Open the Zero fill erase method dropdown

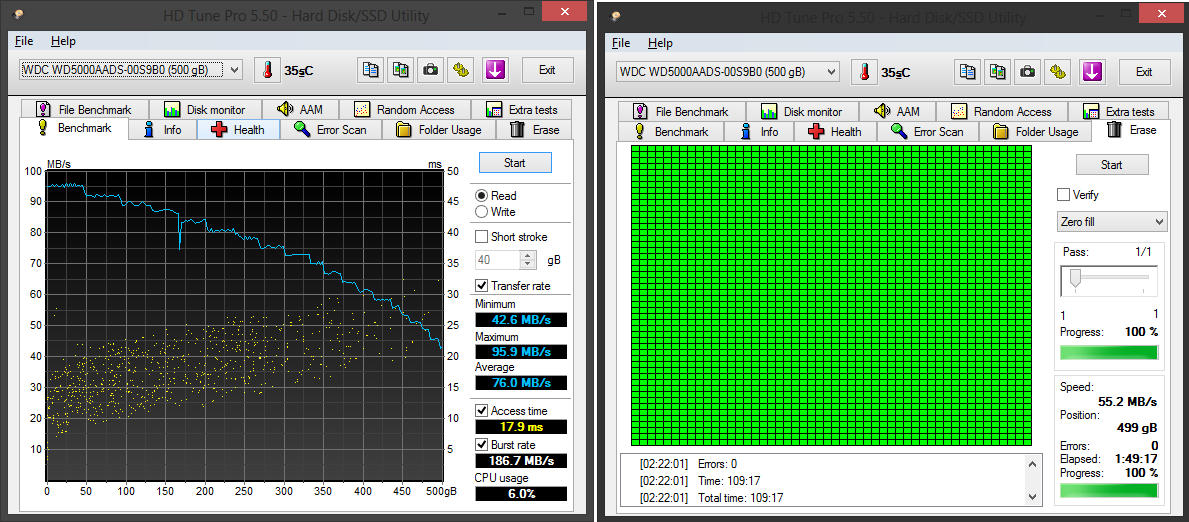pyautogui.click(x=1111, y=222)
